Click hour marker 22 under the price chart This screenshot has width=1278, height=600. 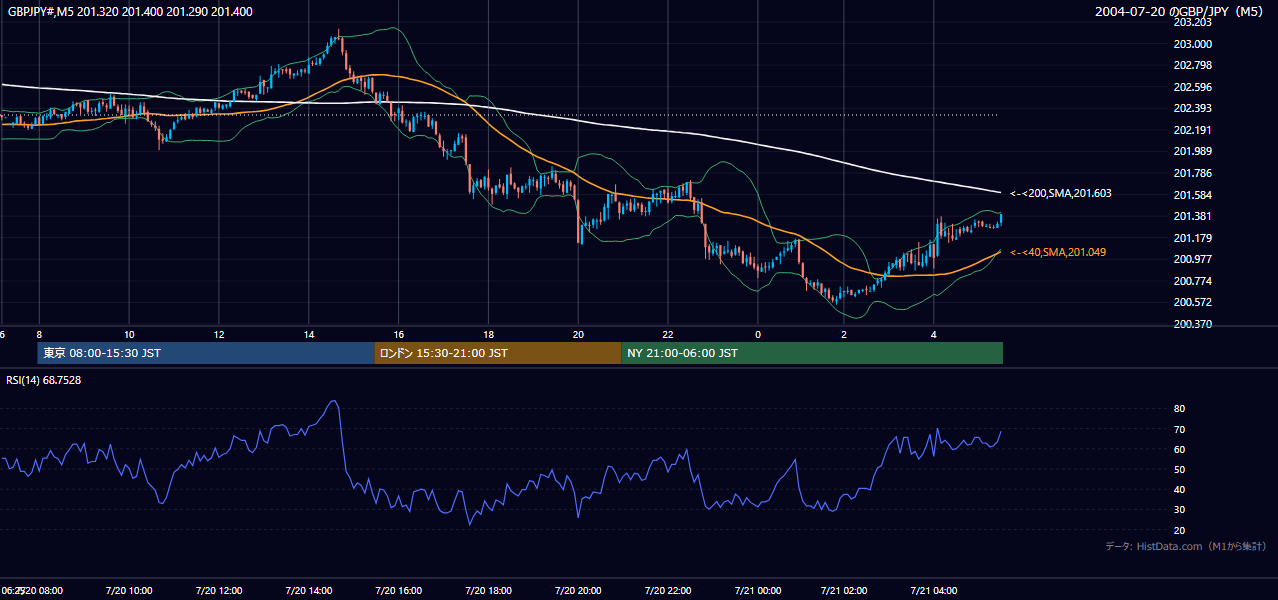click(x=668, y=334)
